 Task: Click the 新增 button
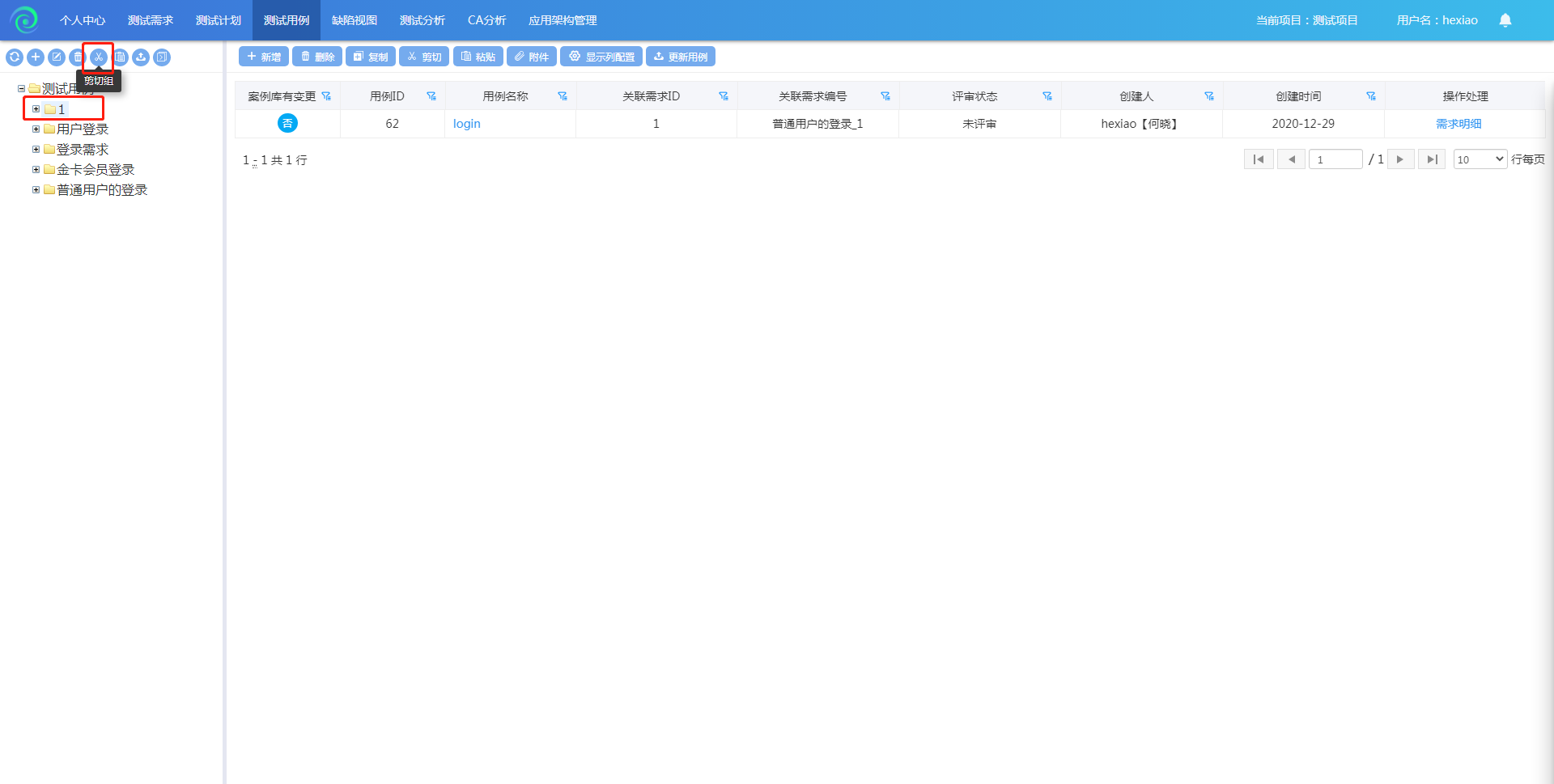pos(264,57)
